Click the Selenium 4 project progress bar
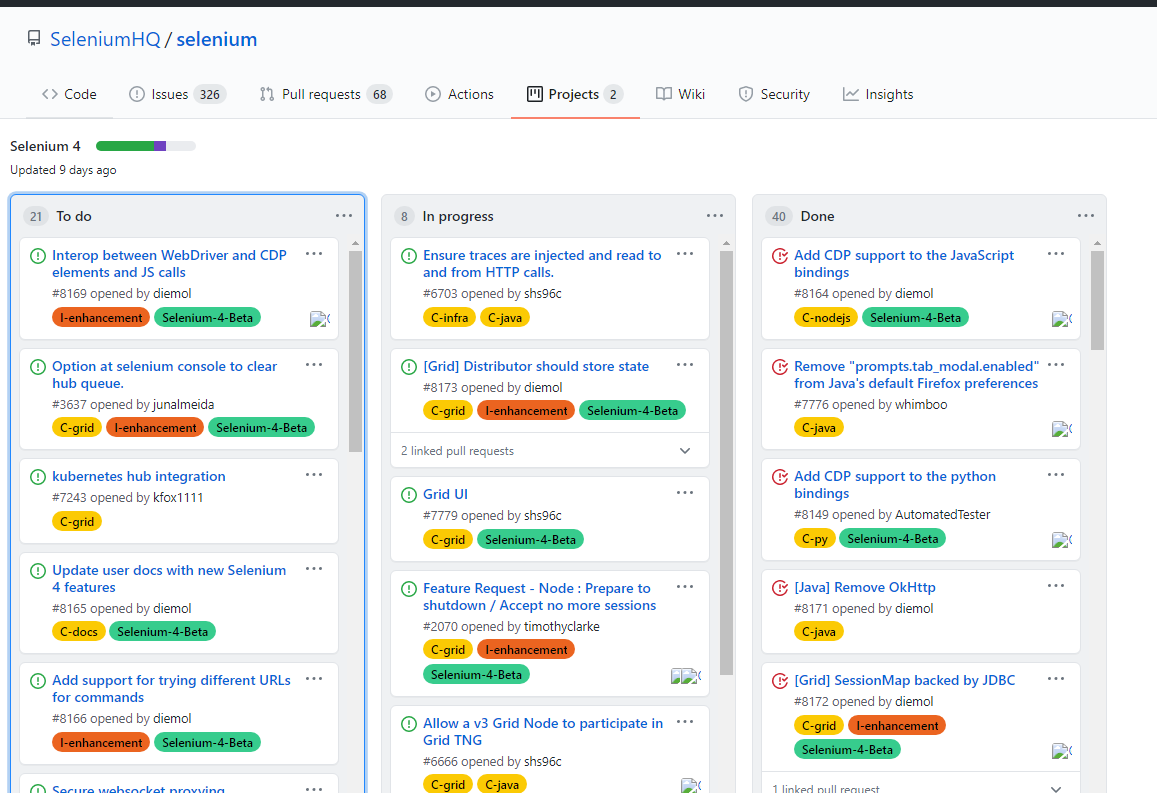The image size is (1157, 793). tap(145, 146)
